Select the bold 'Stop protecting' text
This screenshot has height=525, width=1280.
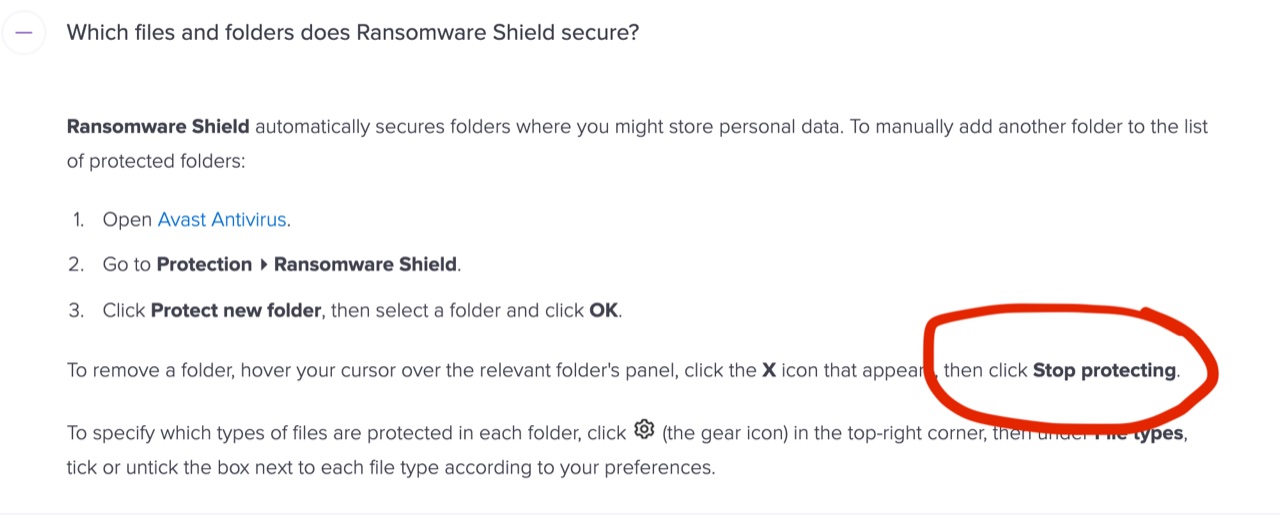pyautogui.click(x=1104, y=370)
